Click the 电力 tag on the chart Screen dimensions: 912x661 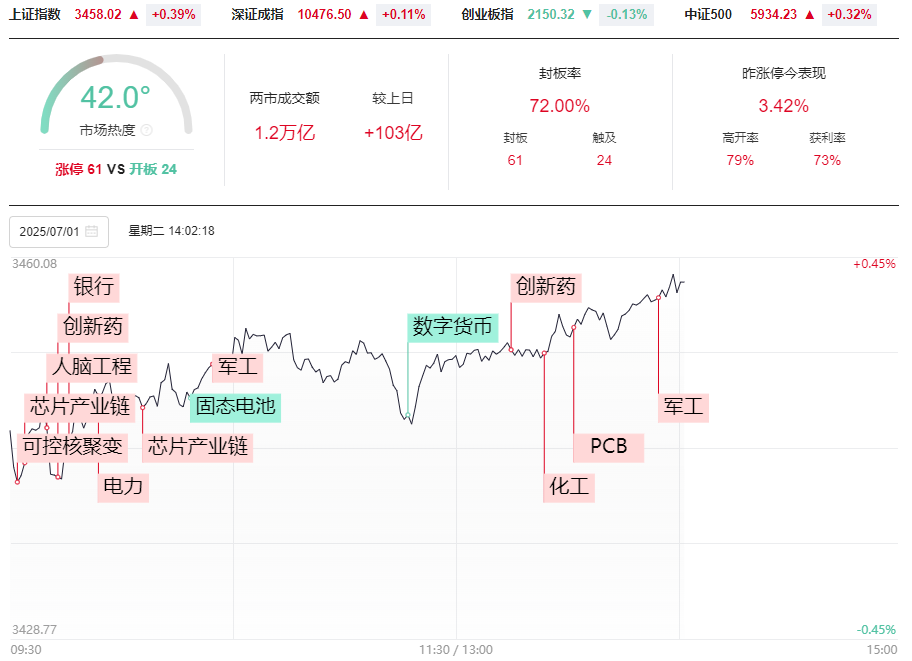click(123, 487)
